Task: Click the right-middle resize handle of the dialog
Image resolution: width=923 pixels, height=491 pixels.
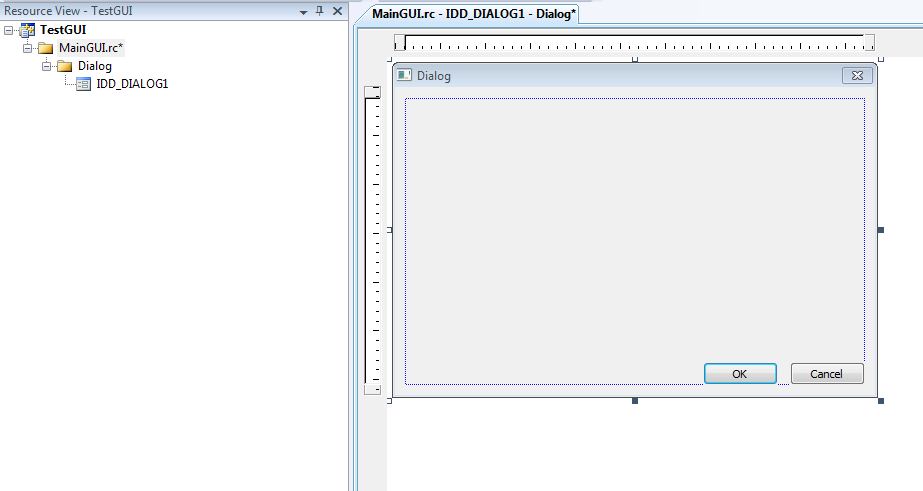Action: (x=881, y=230)
